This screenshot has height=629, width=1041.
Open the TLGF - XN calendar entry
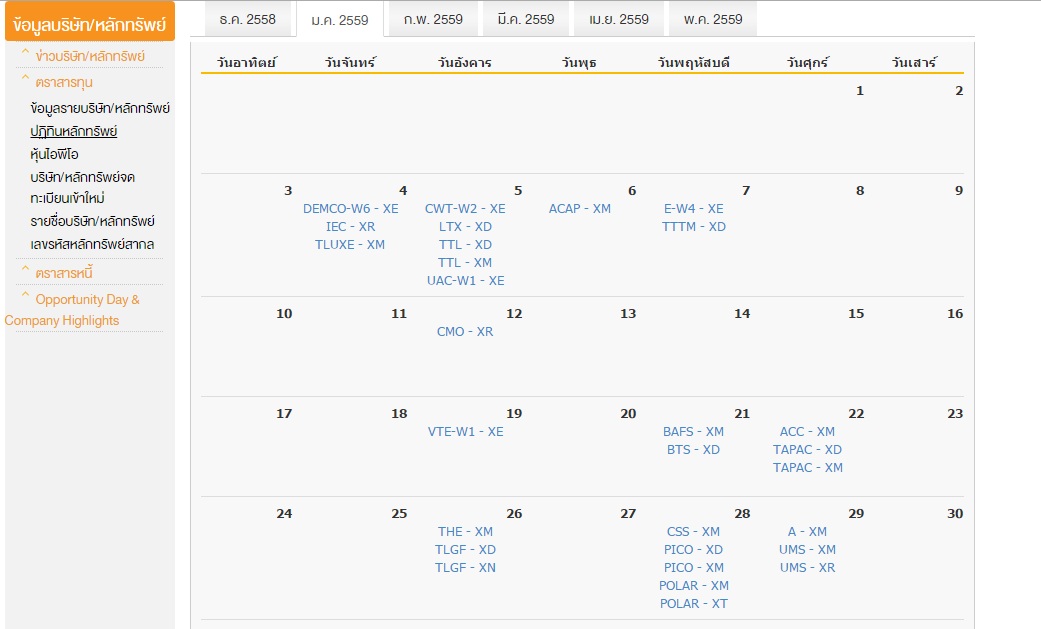[465, 567]
